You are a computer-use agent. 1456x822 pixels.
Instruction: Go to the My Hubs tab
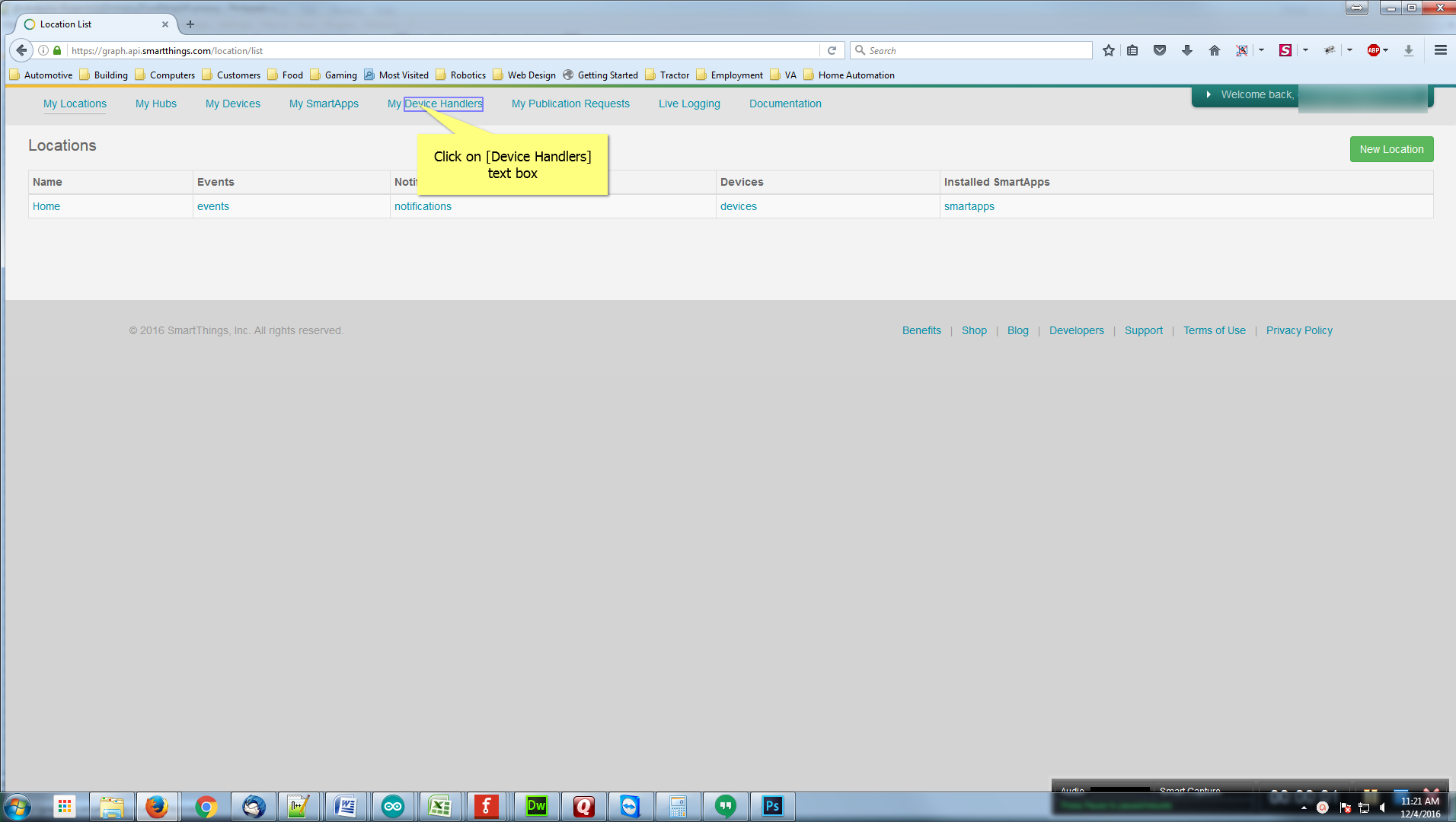pyautogui.click(x=156, y=104)
